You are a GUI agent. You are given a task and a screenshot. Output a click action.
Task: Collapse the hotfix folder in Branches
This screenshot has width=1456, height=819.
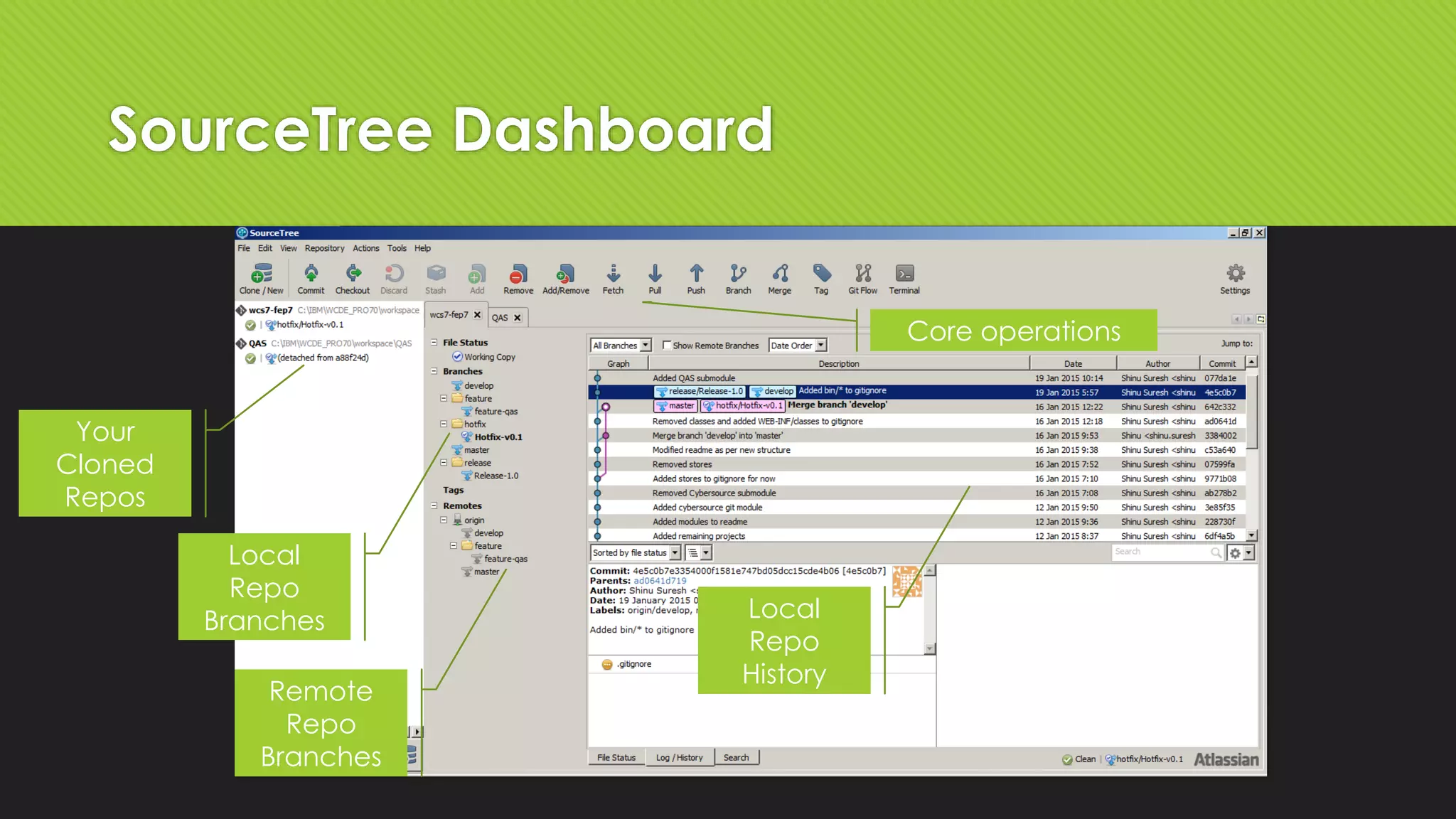click(x=444, y=424)
